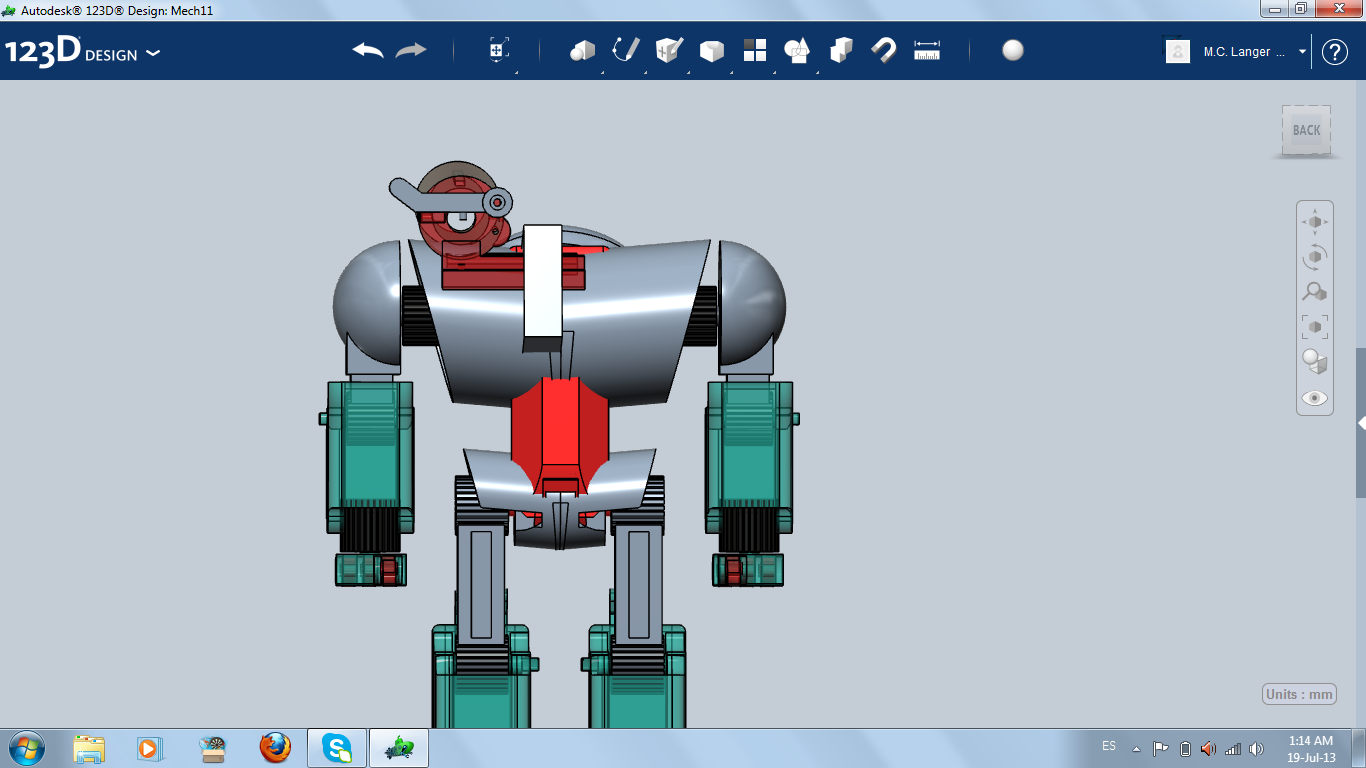Open the 123D Design application menu
This screenshot has height=768, width=1366.
pos(83,51)
